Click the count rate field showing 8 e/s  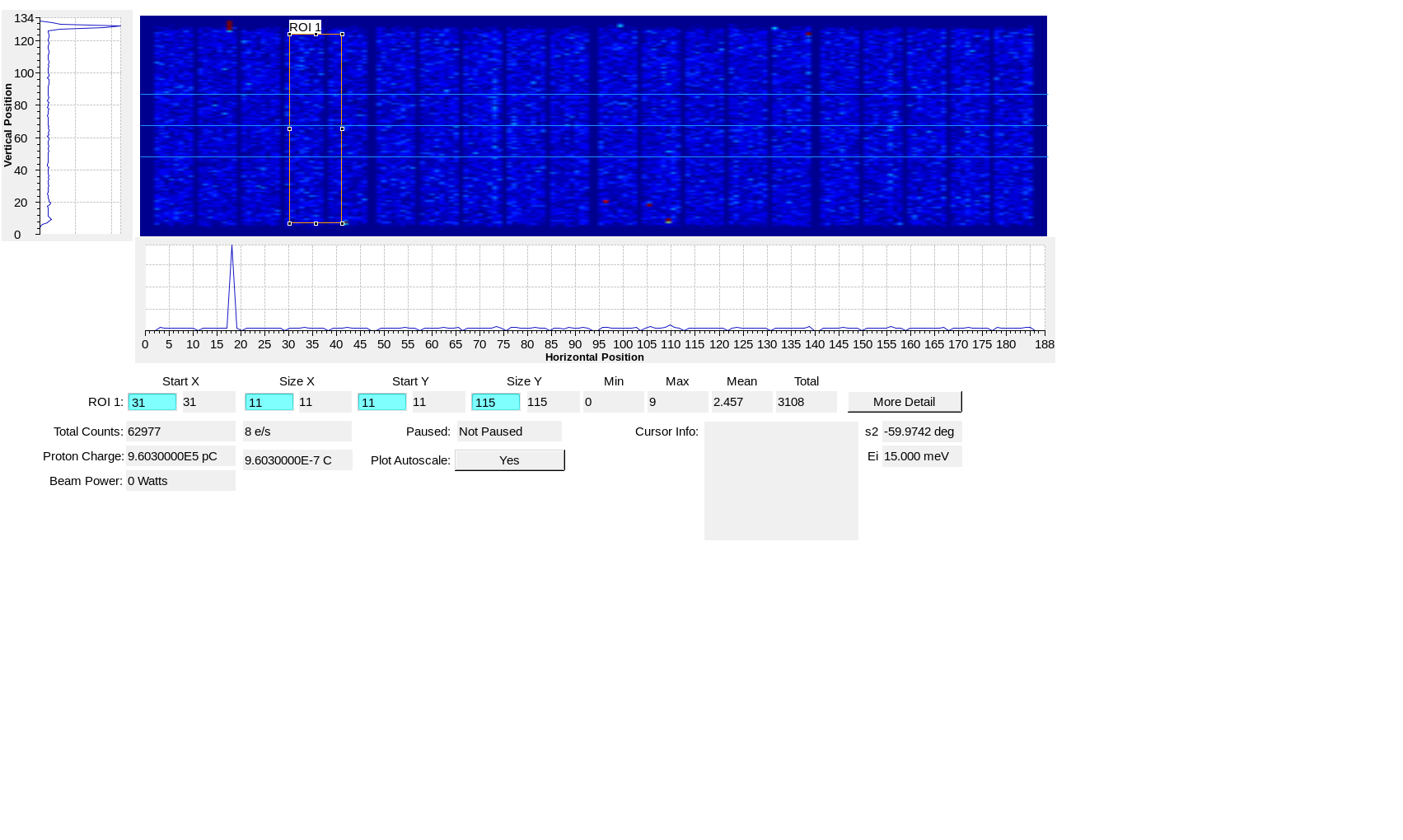pos(297,431)
